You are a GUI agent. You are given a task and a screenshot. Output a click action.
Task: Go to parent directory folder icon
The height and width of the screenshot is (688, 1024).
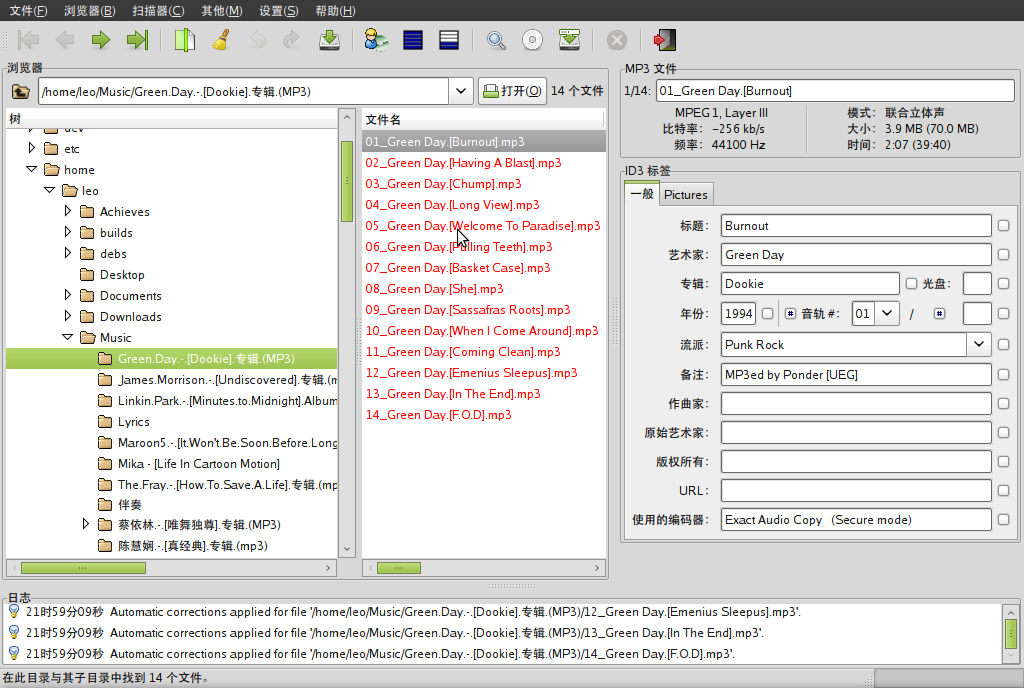pyautogui.click(x=20, y=91)
